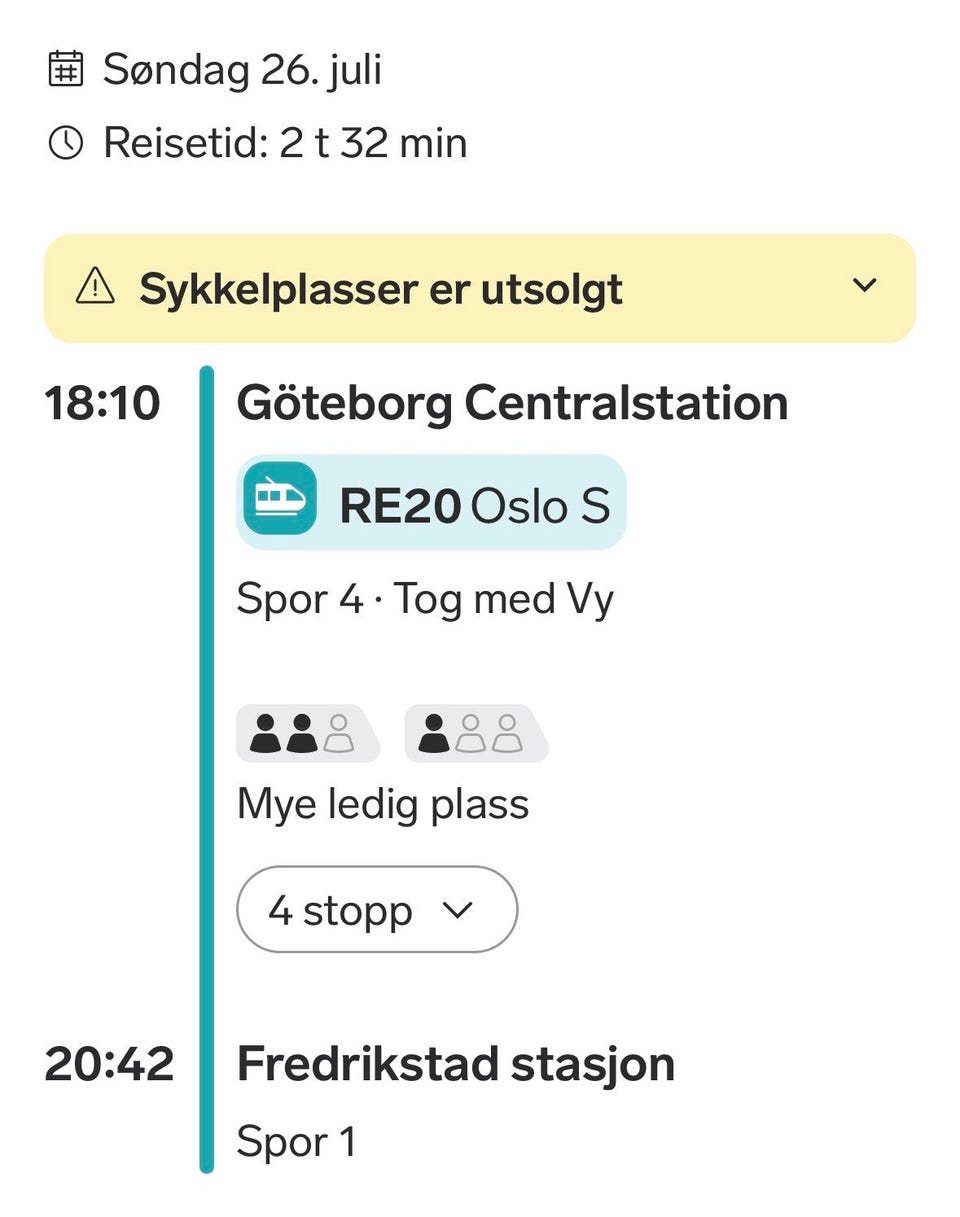Select Göteborg Centralstation departure stop
The width and height of the screenshot is (960, 1217).
click(512, 404)
